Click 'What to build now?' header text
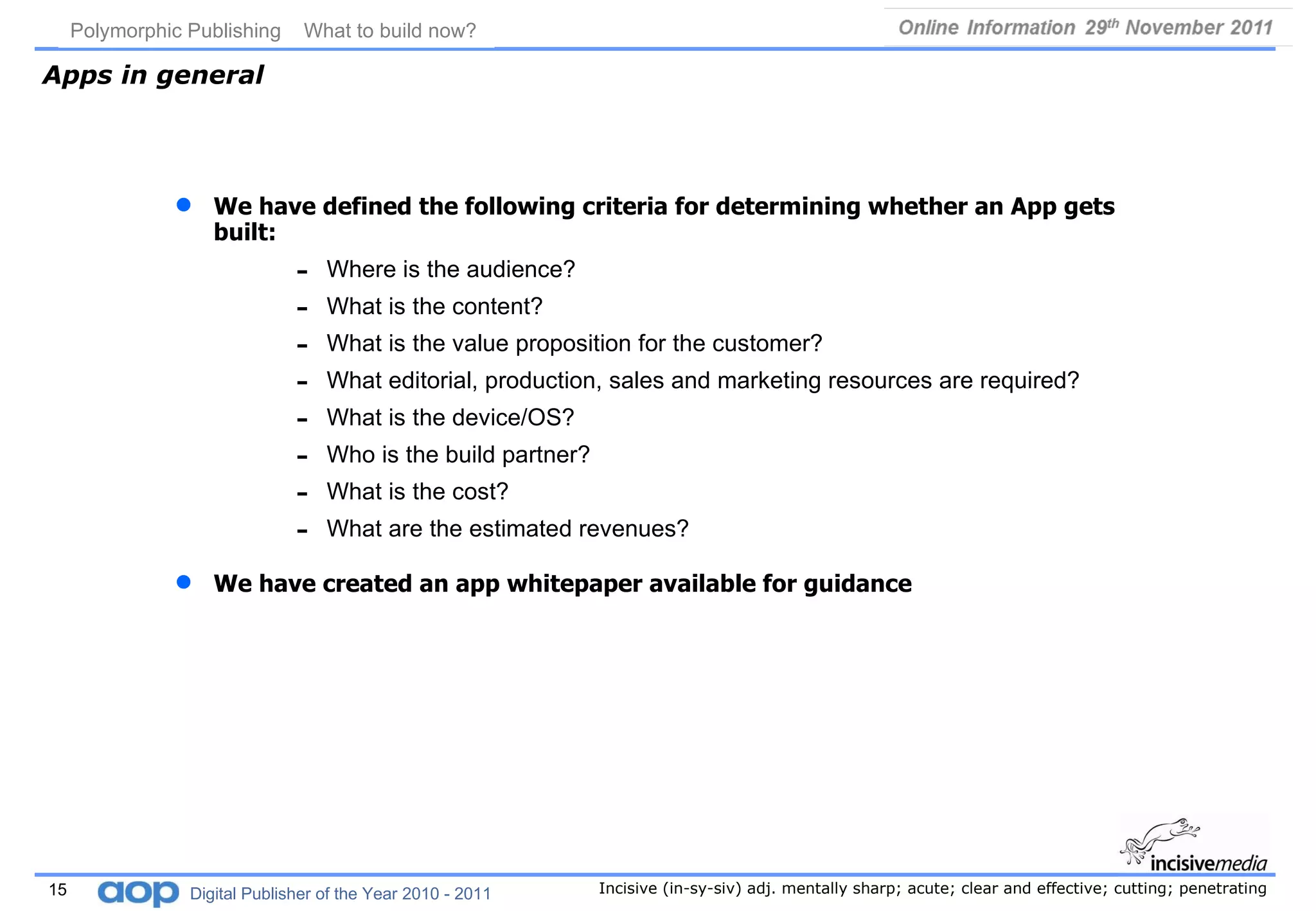The image size is (1316, 911). click(x=390, y=31)
